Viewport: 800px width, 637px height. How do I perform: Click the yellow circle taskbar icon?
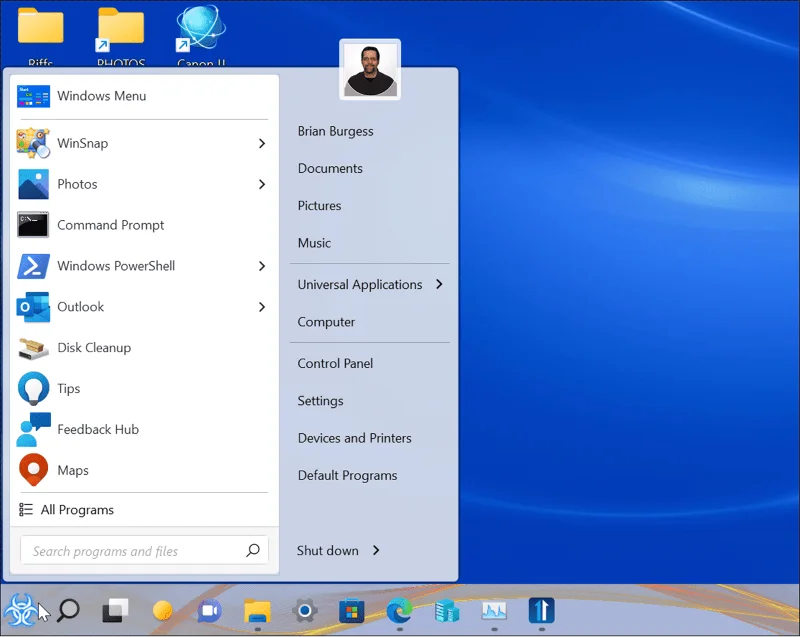point(162,610)
